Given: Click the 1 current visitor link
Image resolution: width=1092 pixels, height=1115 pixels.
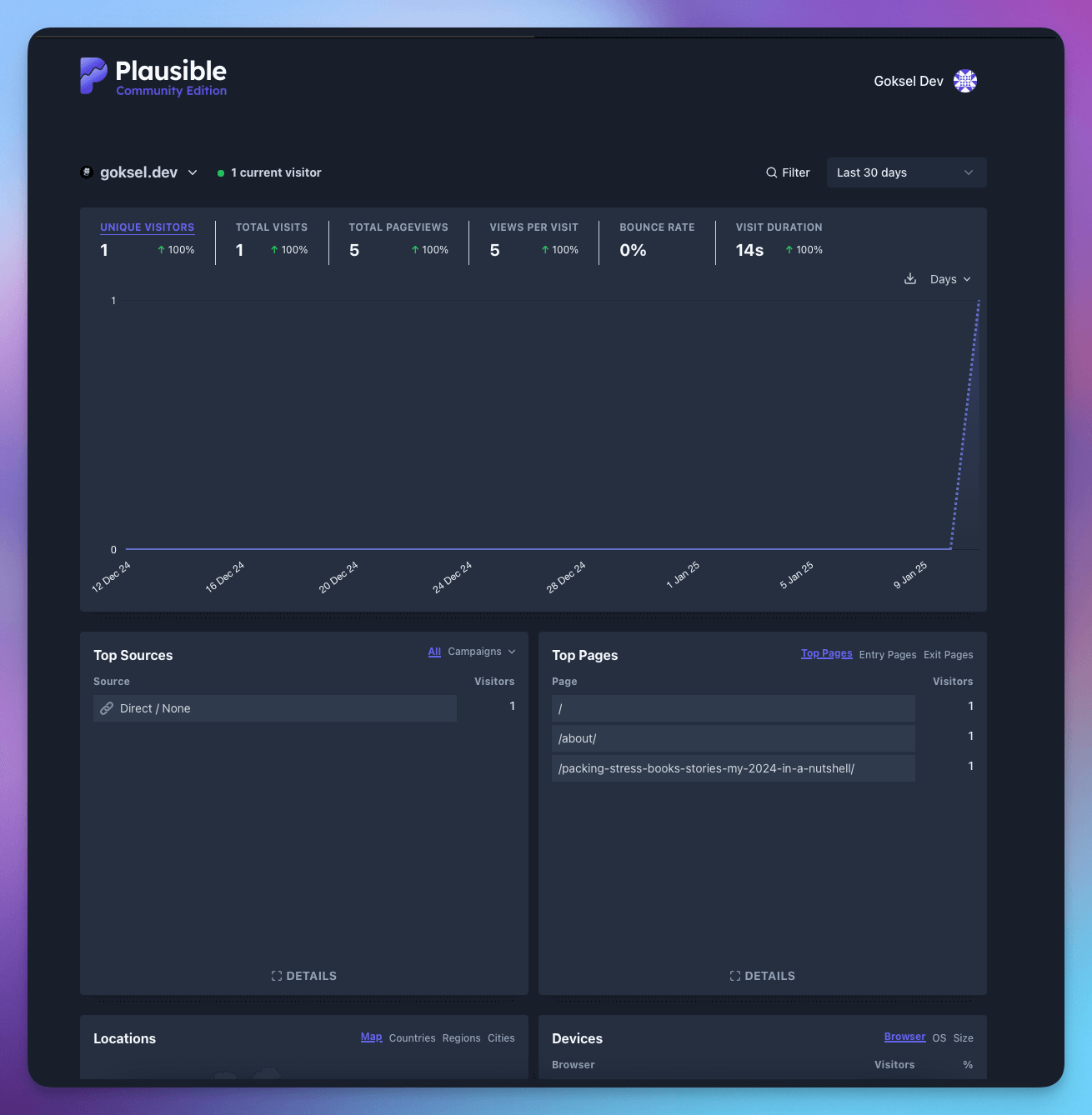Looking at the screenshot, I should [x=269, y=172].
